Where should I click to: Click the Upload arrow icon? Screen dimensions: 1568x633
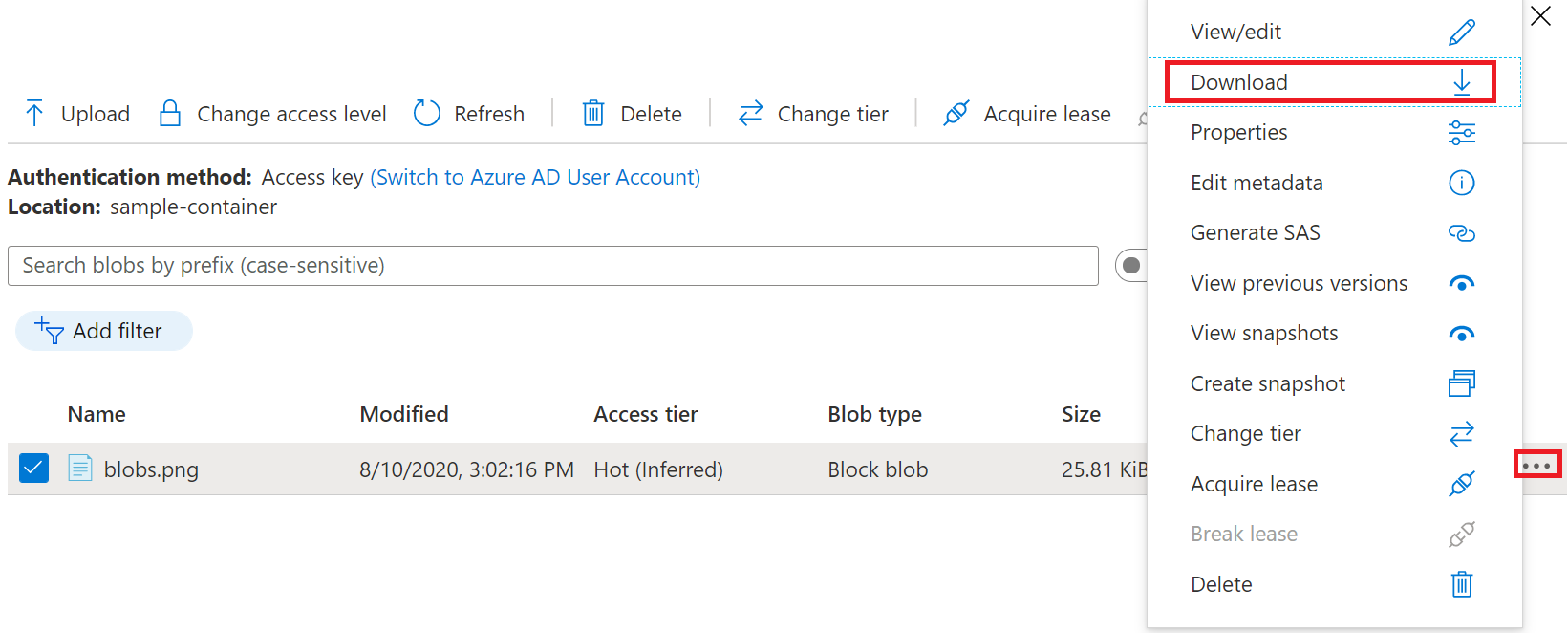coord(34,114)
